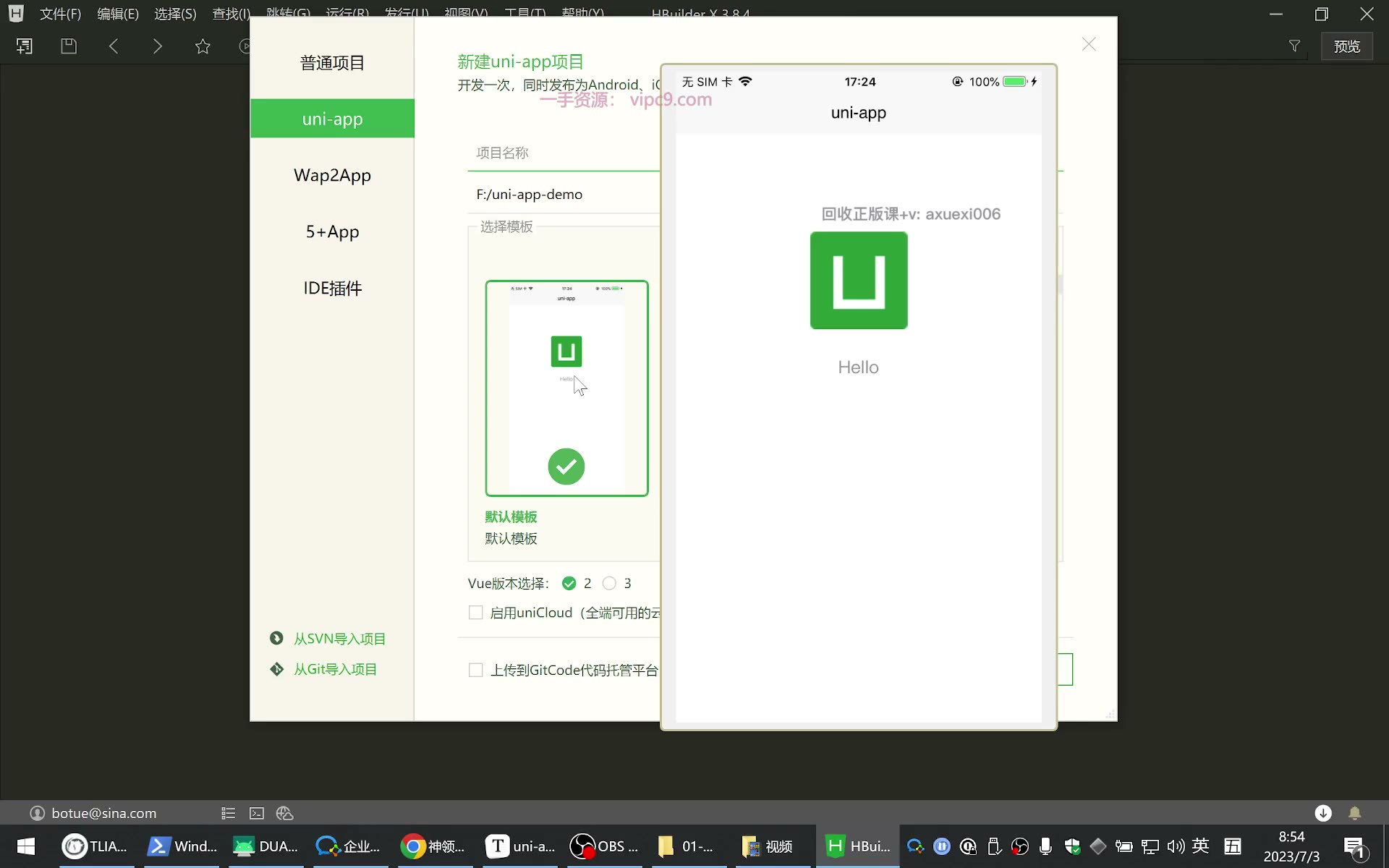1389x868 pixels.
Task: Open the 选择(S) menu
Action: pos(175,14)
